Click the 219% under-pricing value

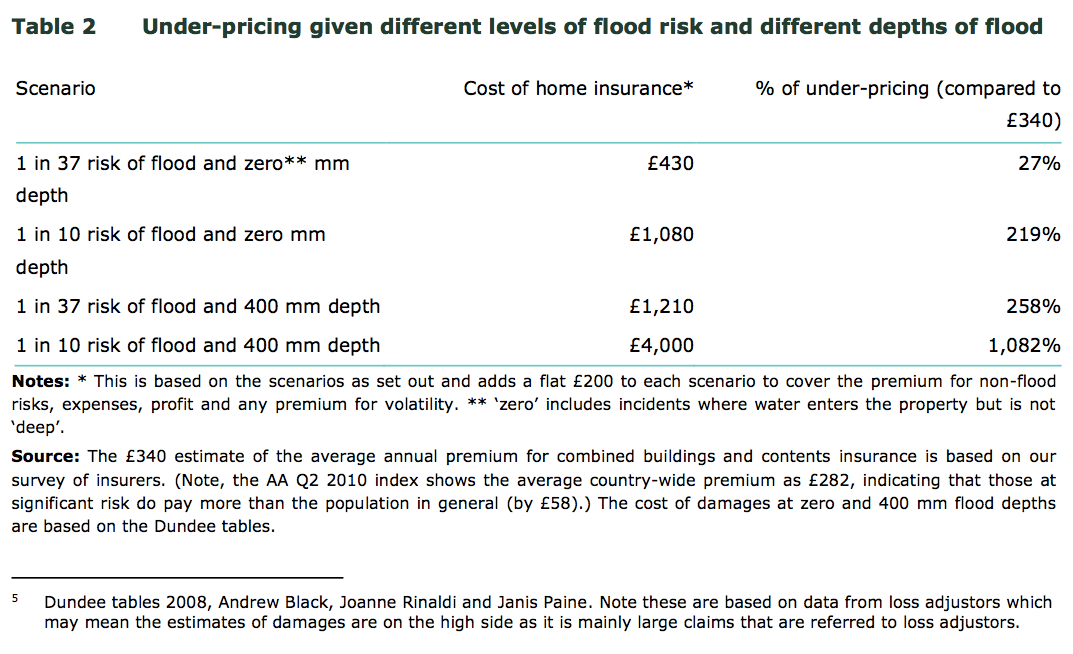[x=1033, y=235]
